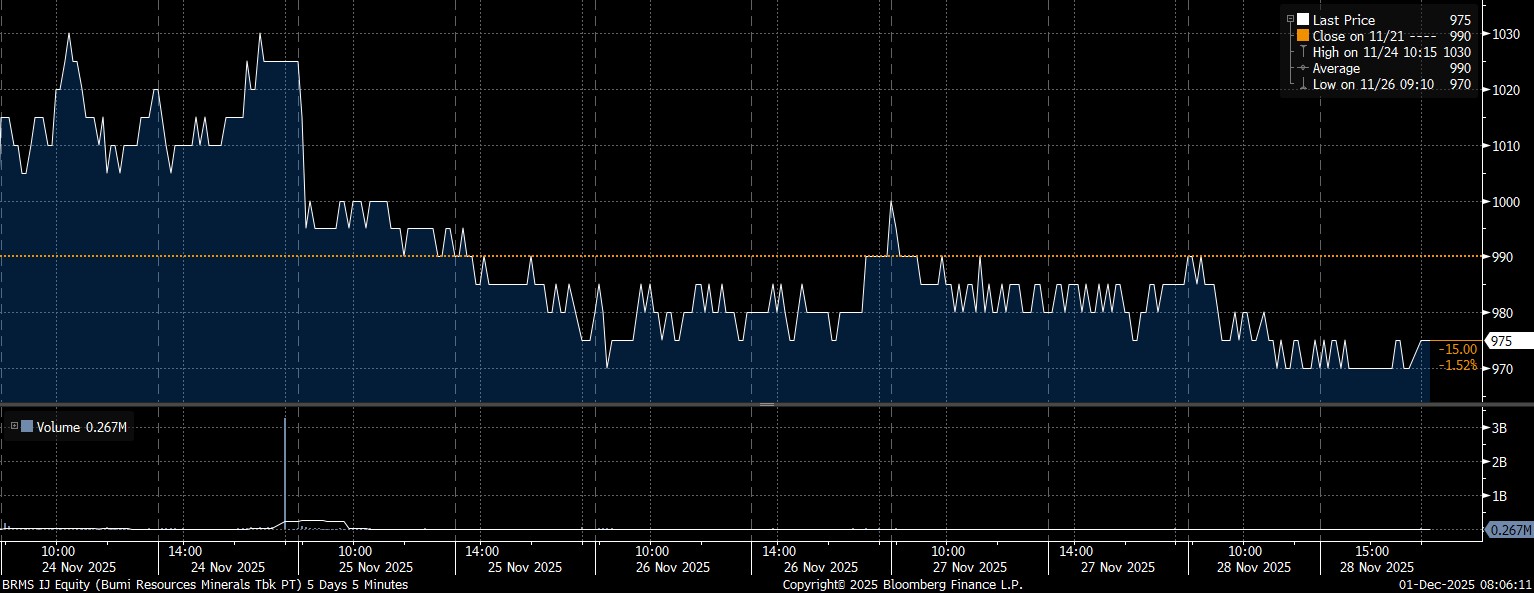This screenshot has width=1534, height=593.
Task: Click the Volume 0.267M legend label
Action: (82, 427)
